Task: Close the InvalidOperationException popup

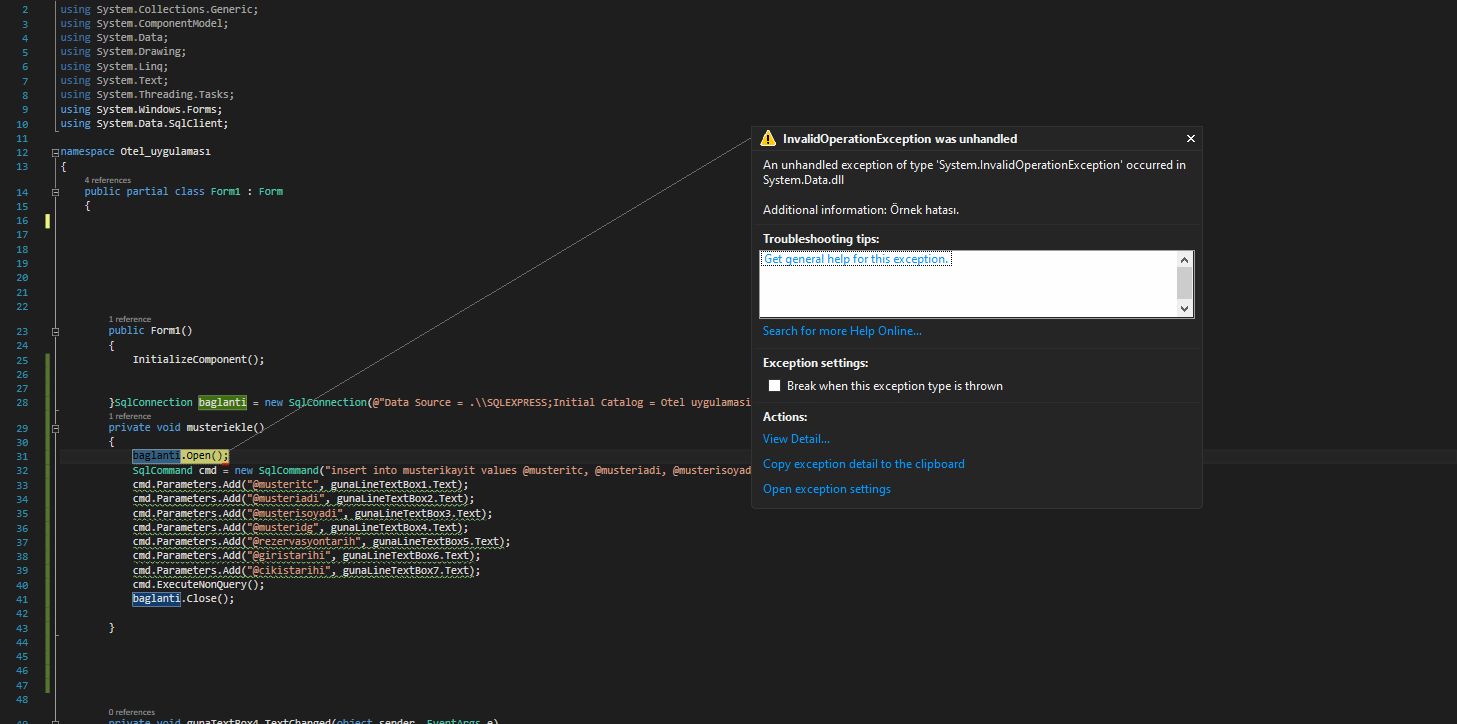Action: click(x=1190, y=139)
